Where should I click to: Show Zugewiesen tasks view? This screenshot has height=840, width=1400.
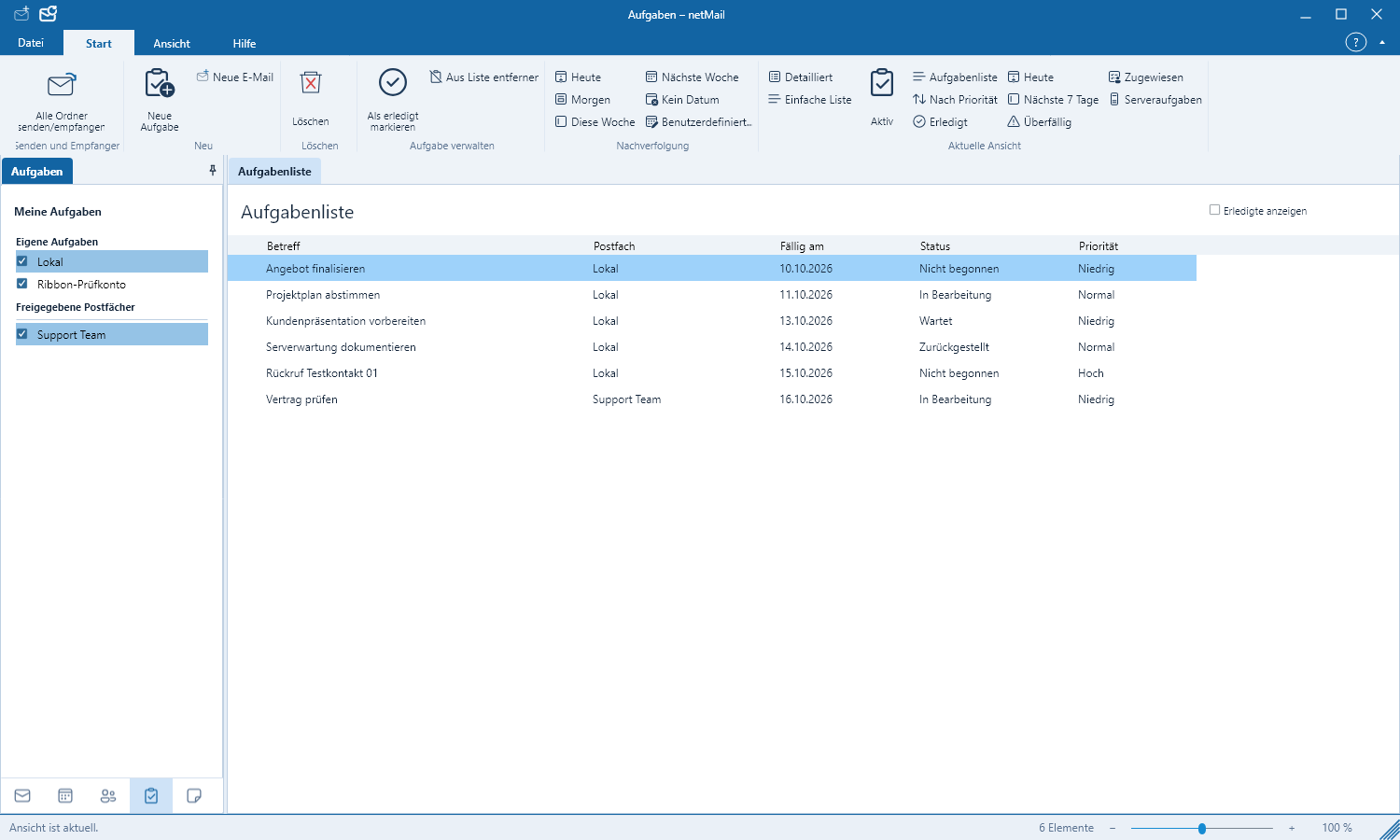coord(1145,77)
